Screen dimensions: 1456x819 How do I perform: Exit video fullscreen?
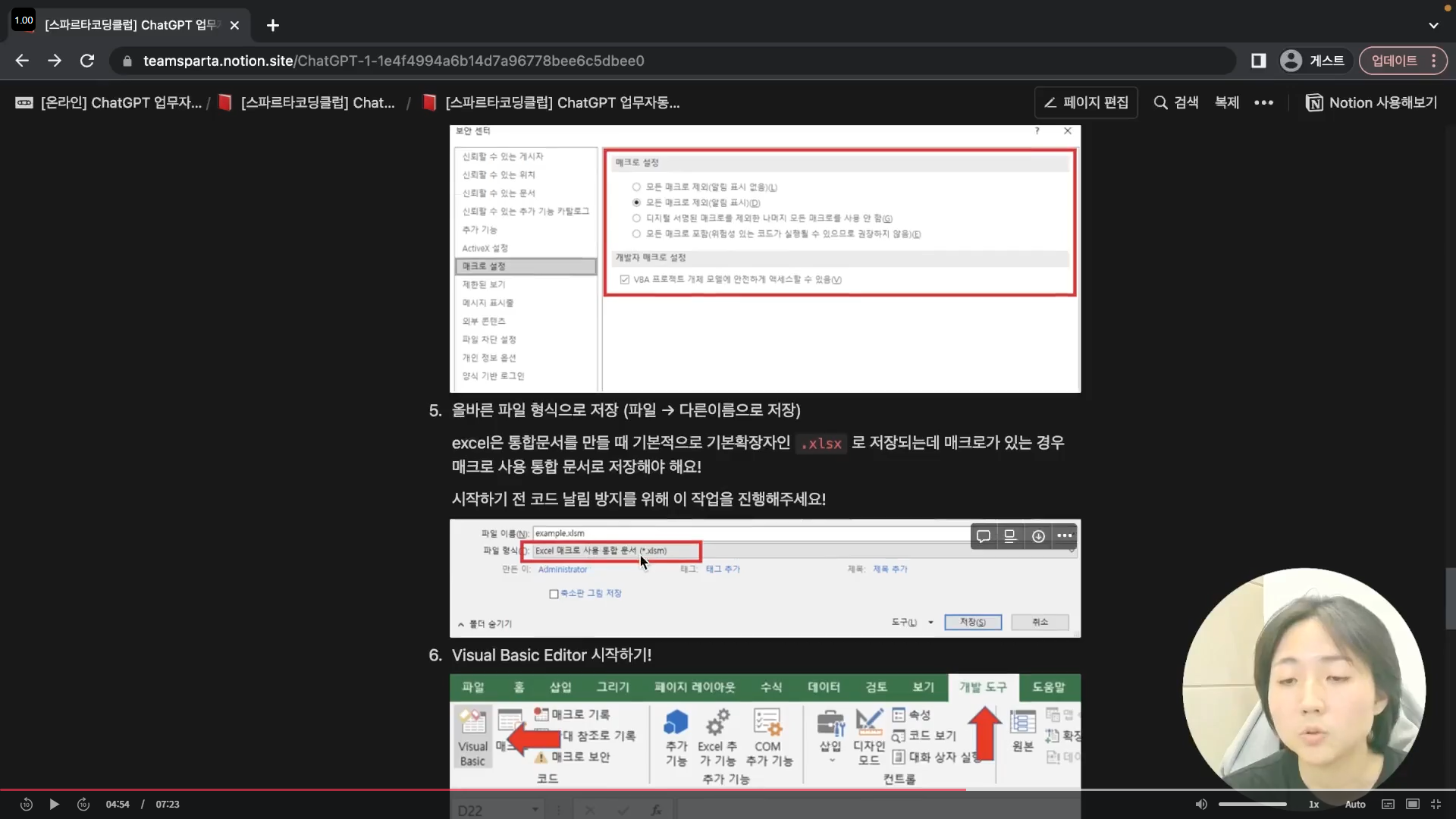(1436, 805)
